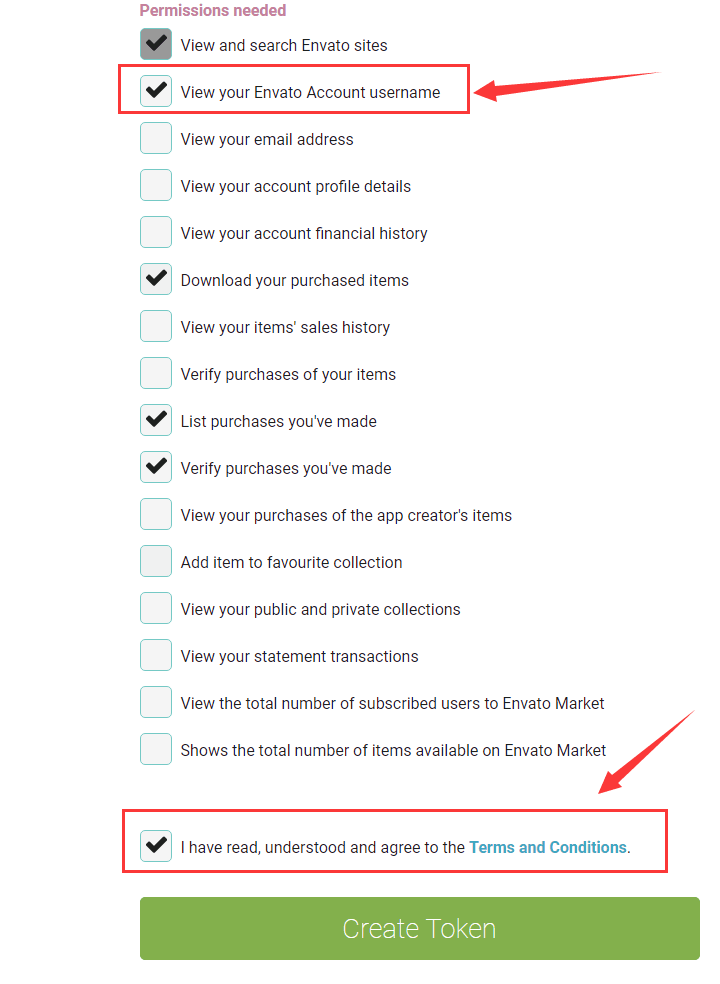The image size is (720, 984).
Task: Check "Shows the total number of items available"
Action: (x=156, y=749)
